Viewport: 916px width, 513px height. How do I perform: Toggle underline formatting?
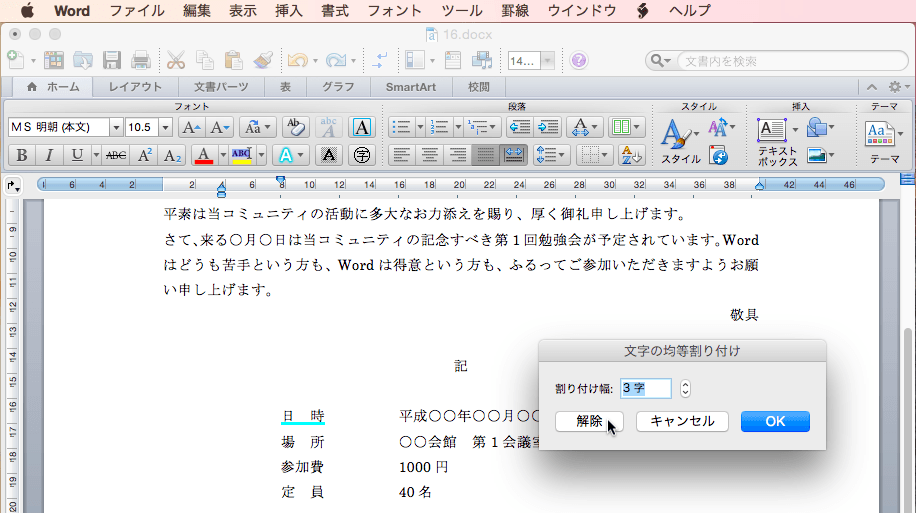coord(77,155)
